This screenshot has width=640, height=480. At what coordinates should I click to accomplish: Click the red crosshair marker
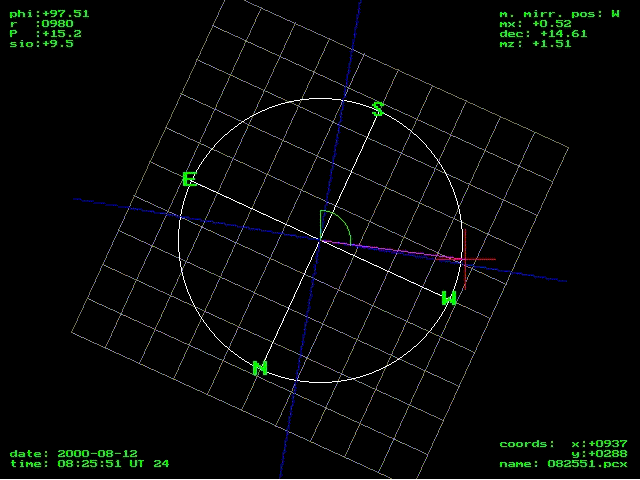[x=465, y=259]
